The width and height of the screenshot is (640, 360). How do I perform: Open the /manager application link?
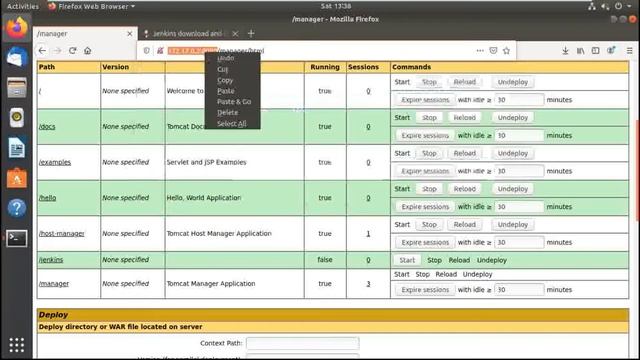pos(54,283)
